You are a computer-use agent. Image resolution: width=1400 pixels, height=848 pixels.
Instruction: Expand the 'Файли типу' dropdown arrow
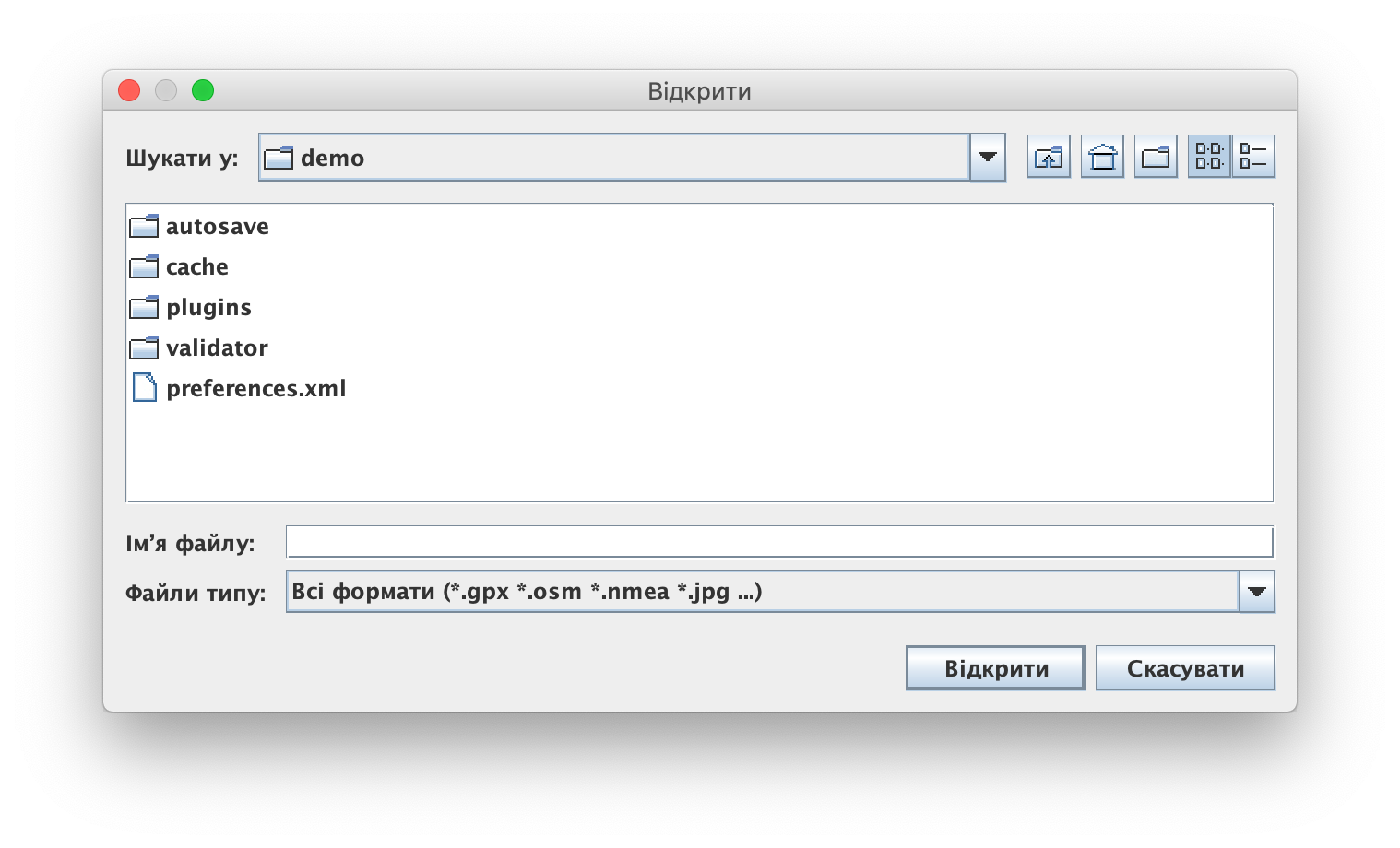click(x=1257, y=592)
